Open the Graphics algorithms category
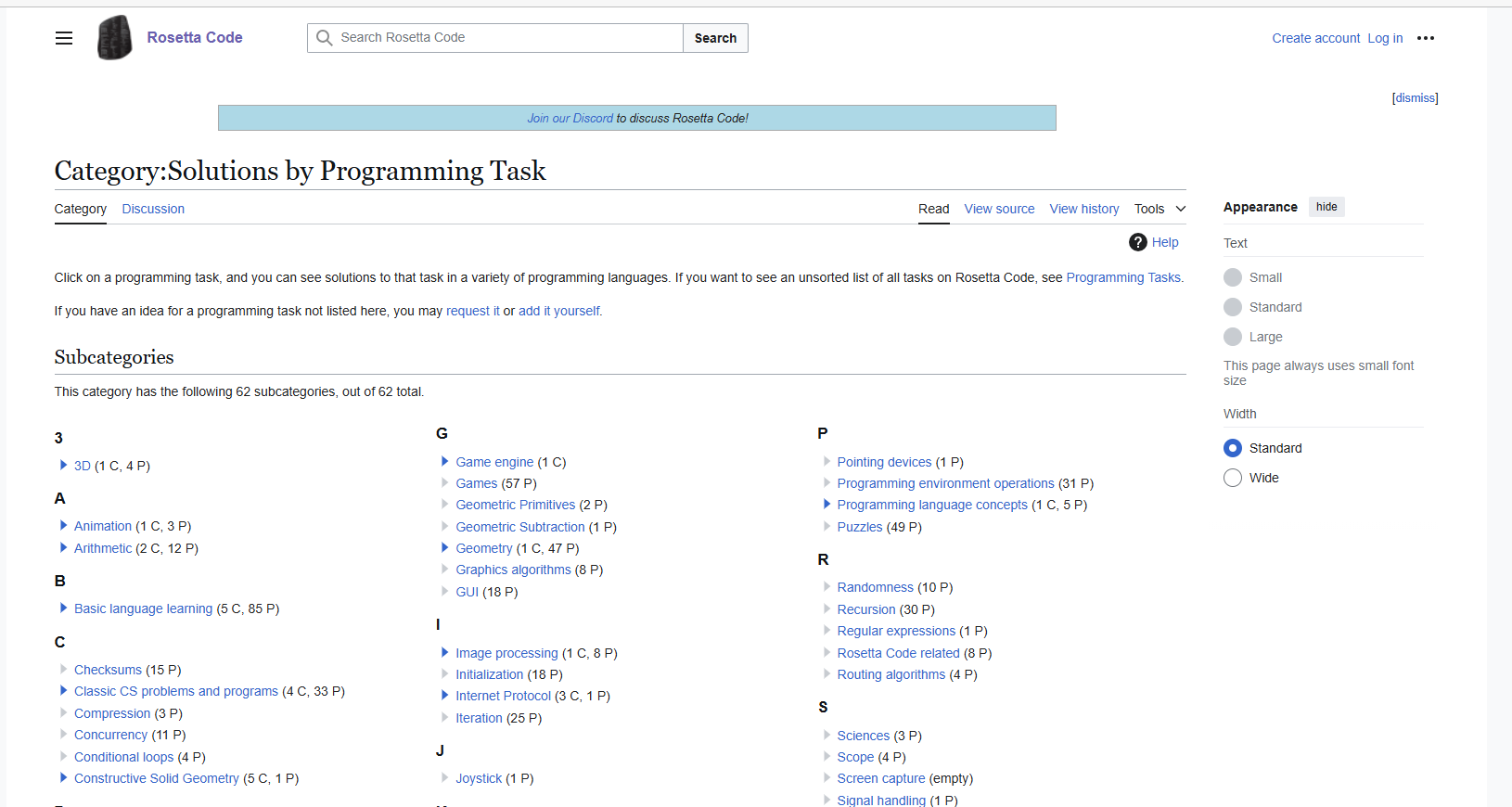 pos(513,570)
